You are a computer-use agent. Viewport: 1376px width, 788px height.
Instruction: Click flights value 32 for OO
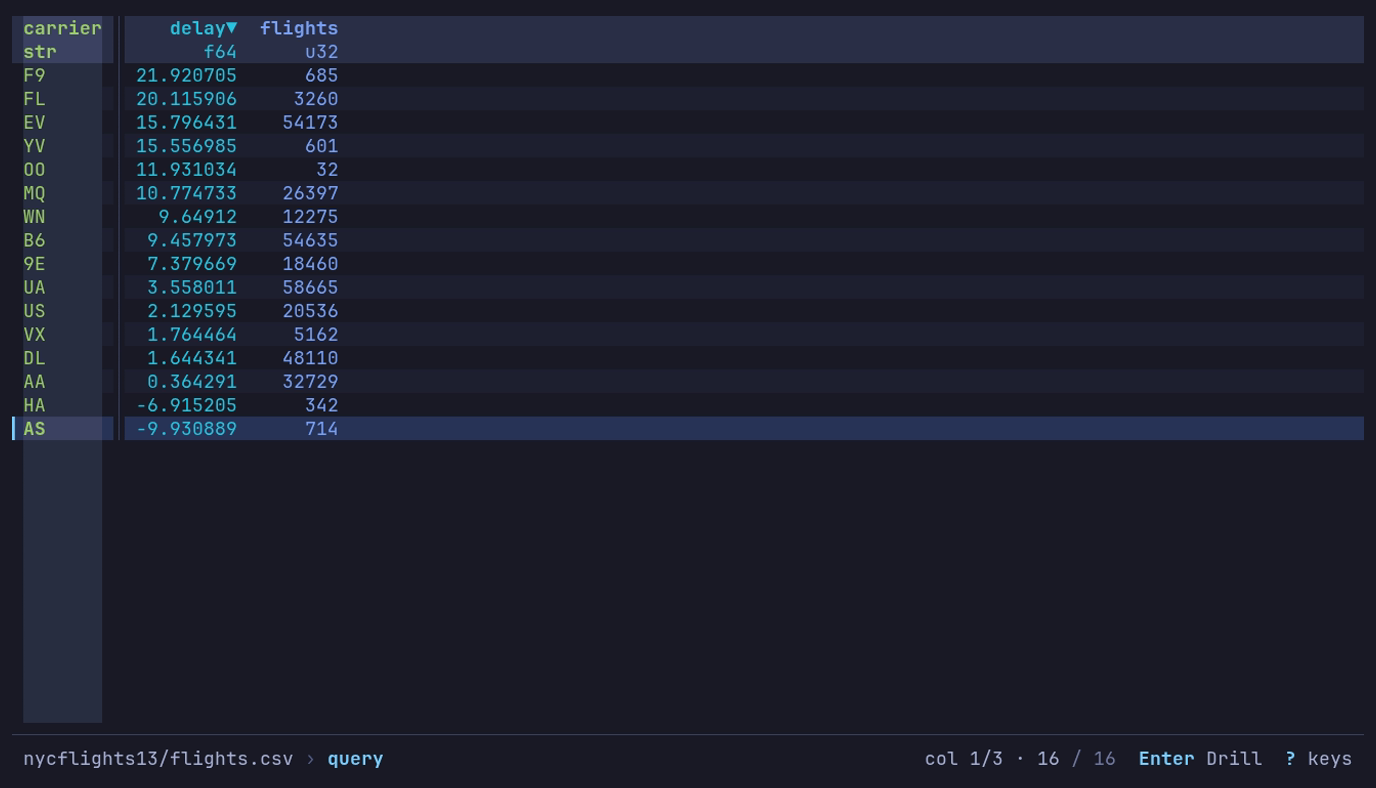coord(327,169)
